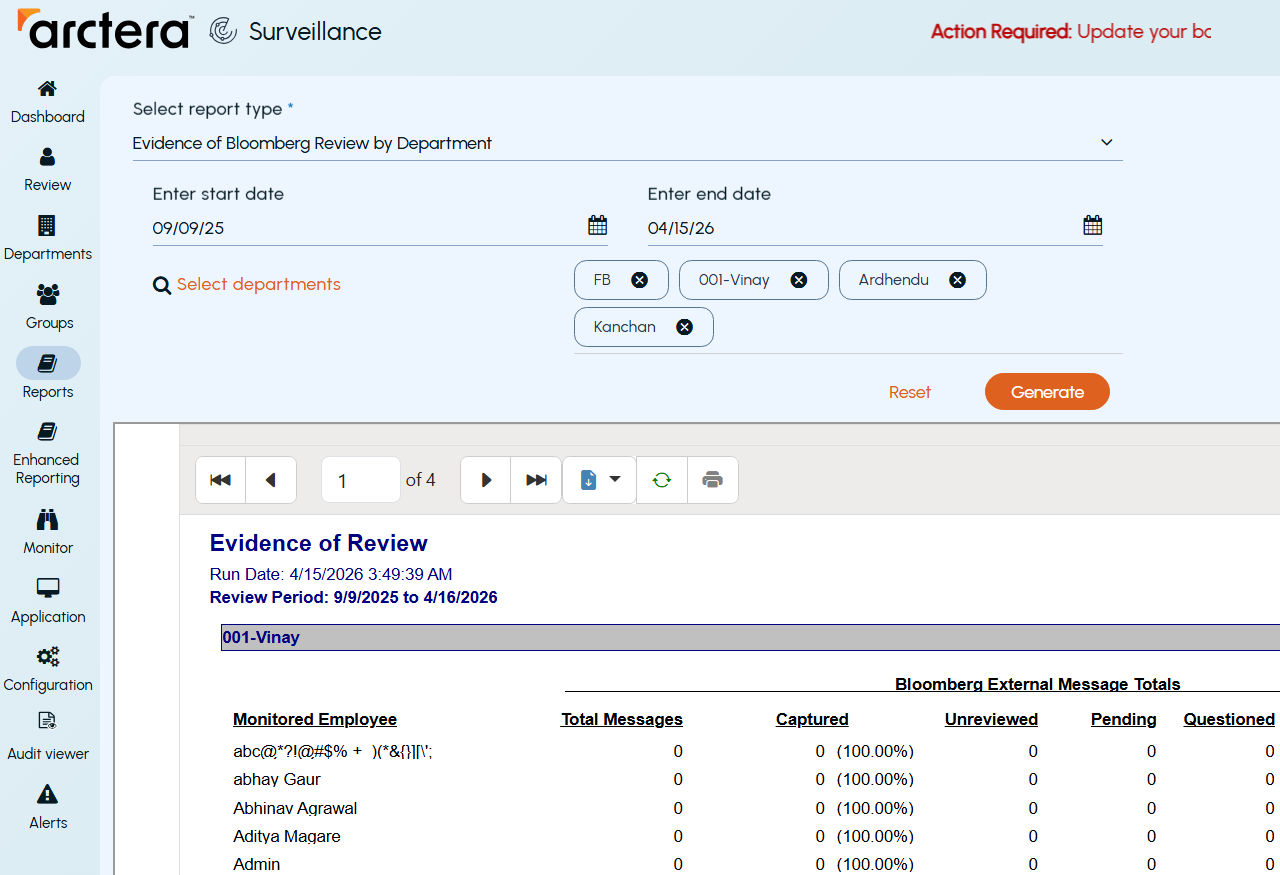Screen dimensions: 1280x875
Task: Go to the Review section icon
Action: click(47, 157)
